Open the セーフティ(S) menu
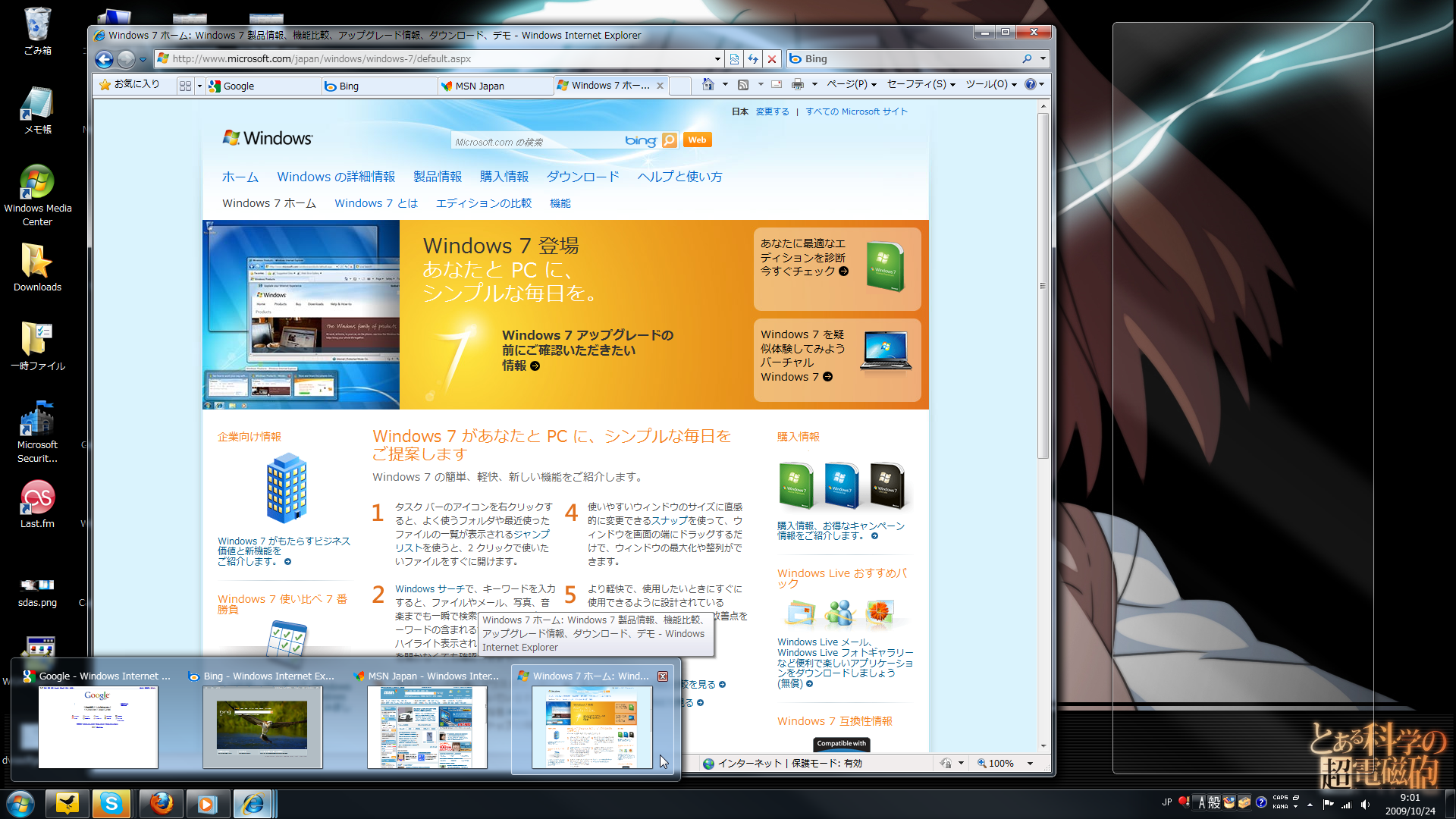1456x819 pixels. (x=921, y=84)
